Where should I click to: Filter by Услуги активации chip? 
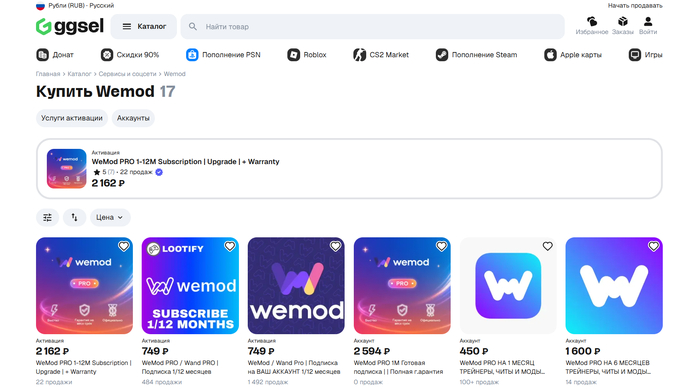(x=72, y=118)
